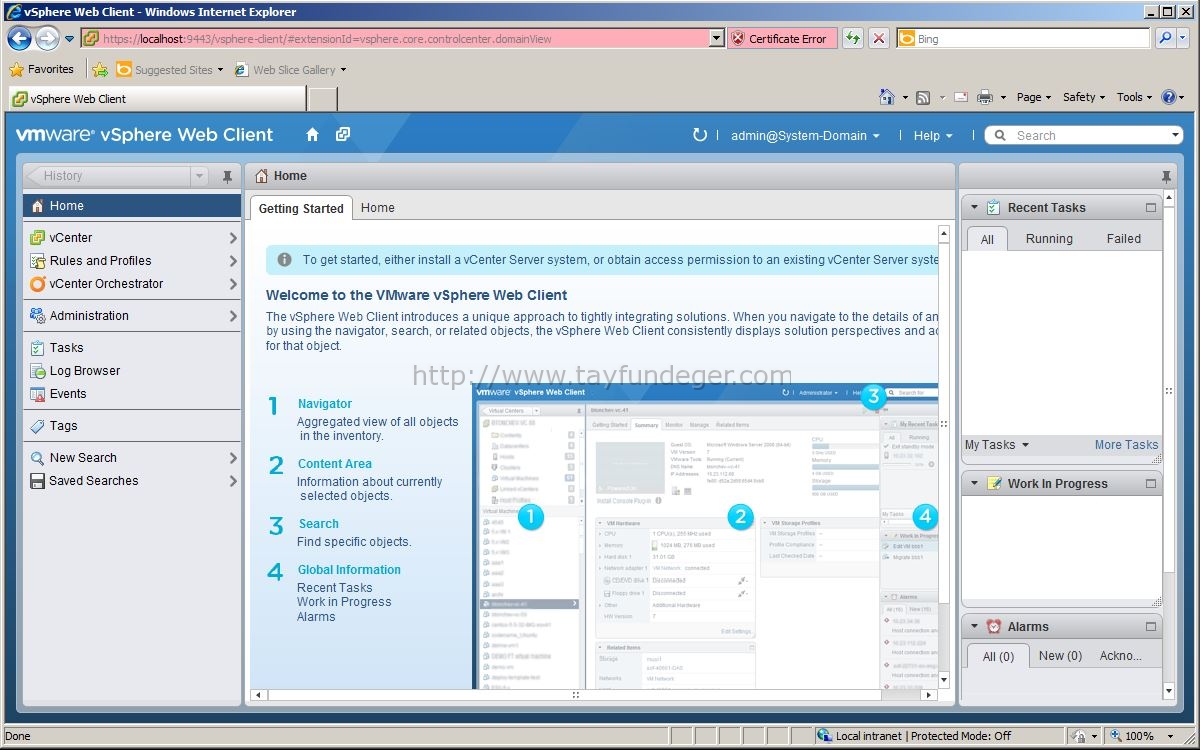
Task: Click the IE help icon
Action: tap(1167, 97)
